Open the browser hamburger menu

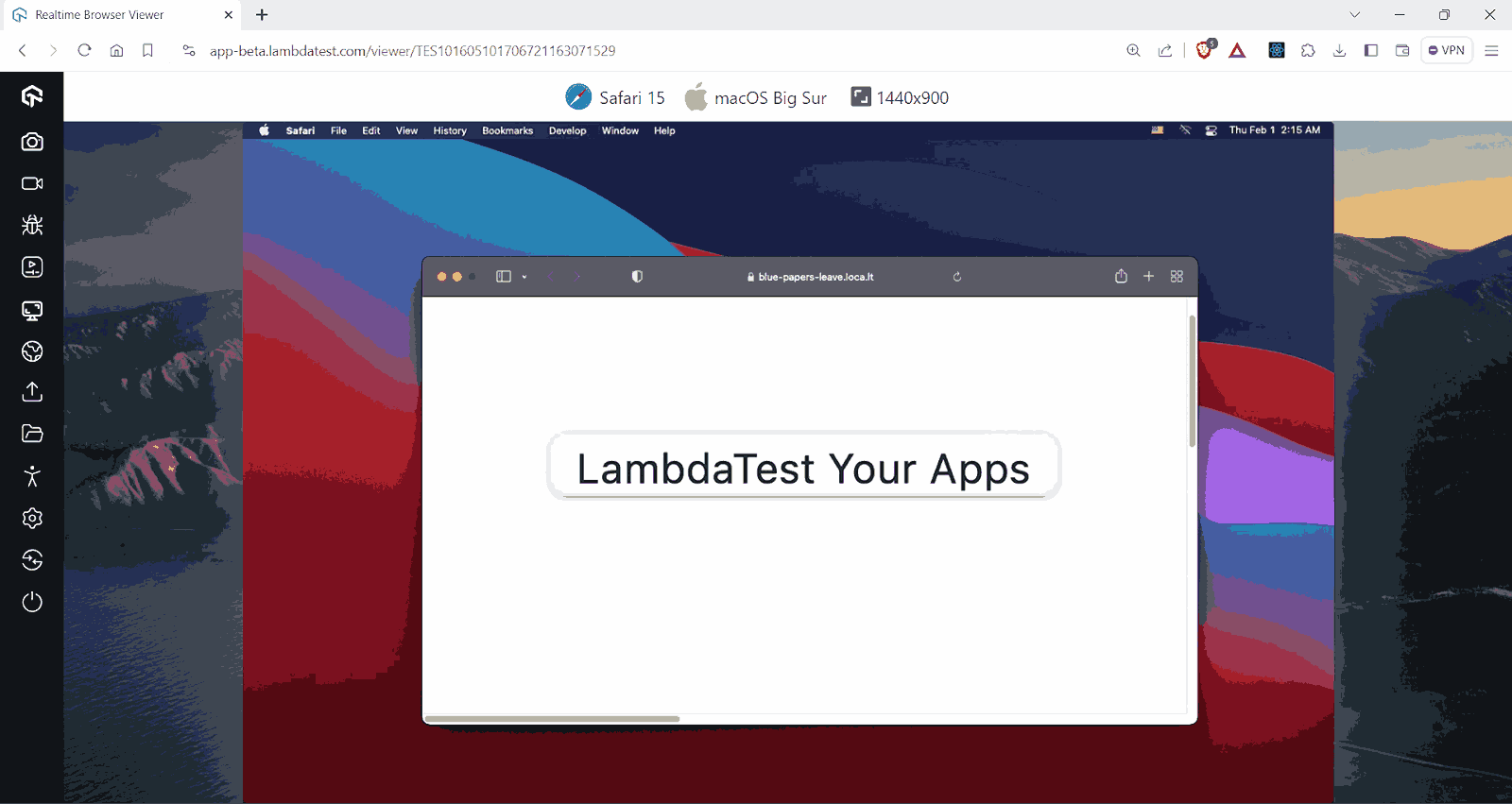(x=1491, y=51)
